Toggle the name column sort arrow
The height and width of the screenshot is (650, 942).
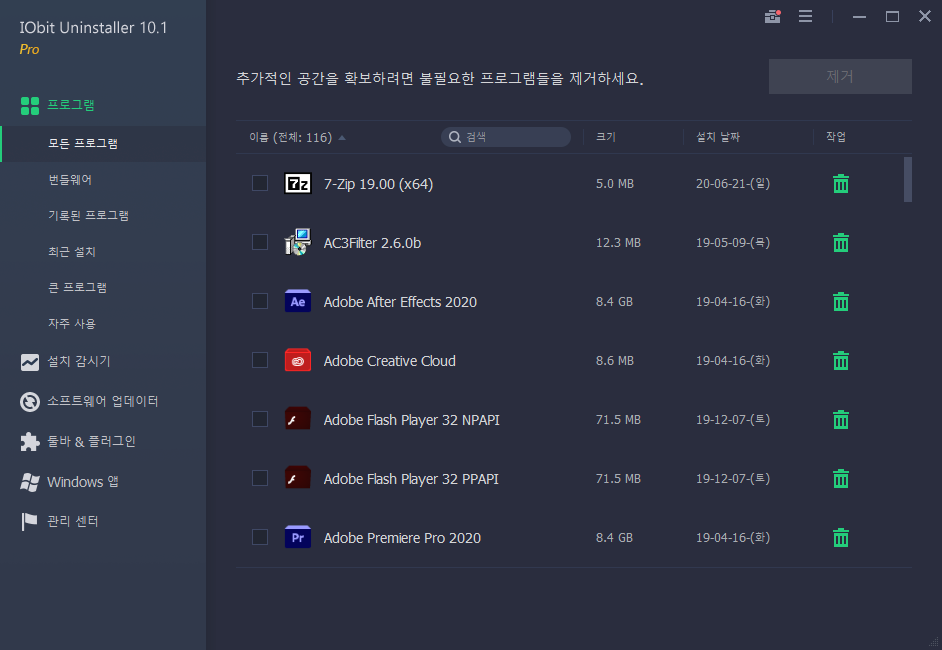pos(342,138)
